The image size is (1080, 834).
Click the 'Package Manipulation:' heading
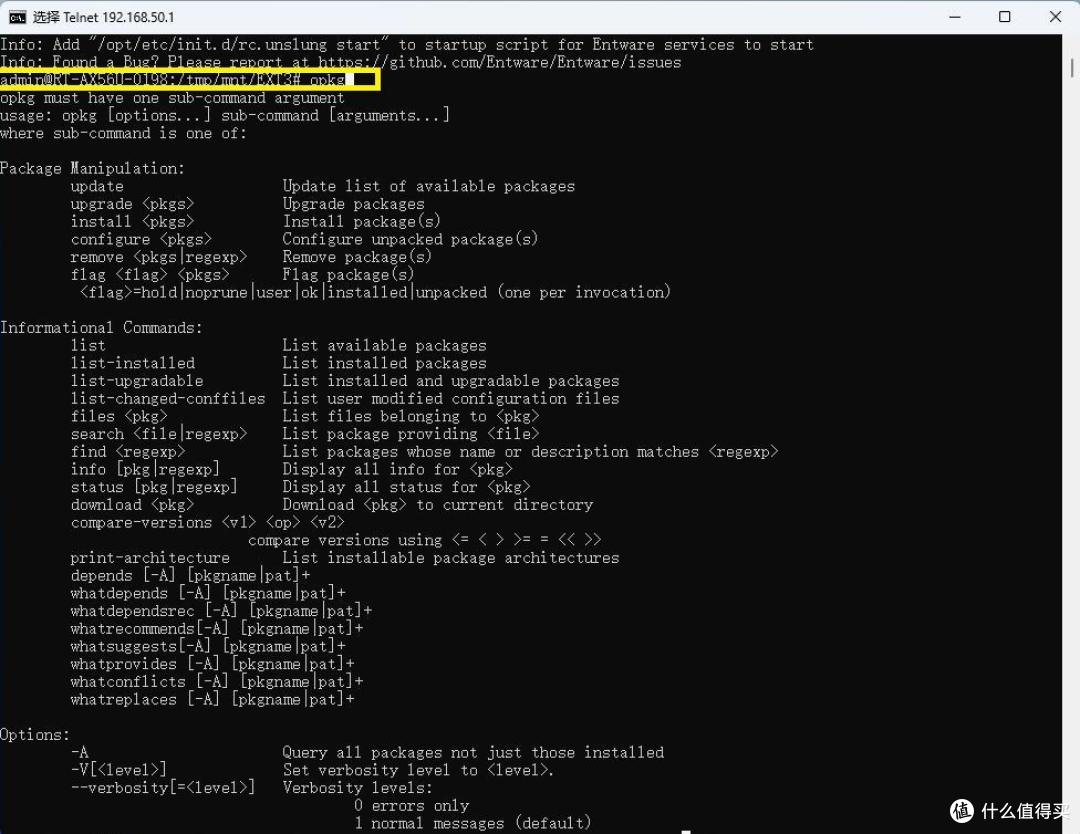coord(92,168)
